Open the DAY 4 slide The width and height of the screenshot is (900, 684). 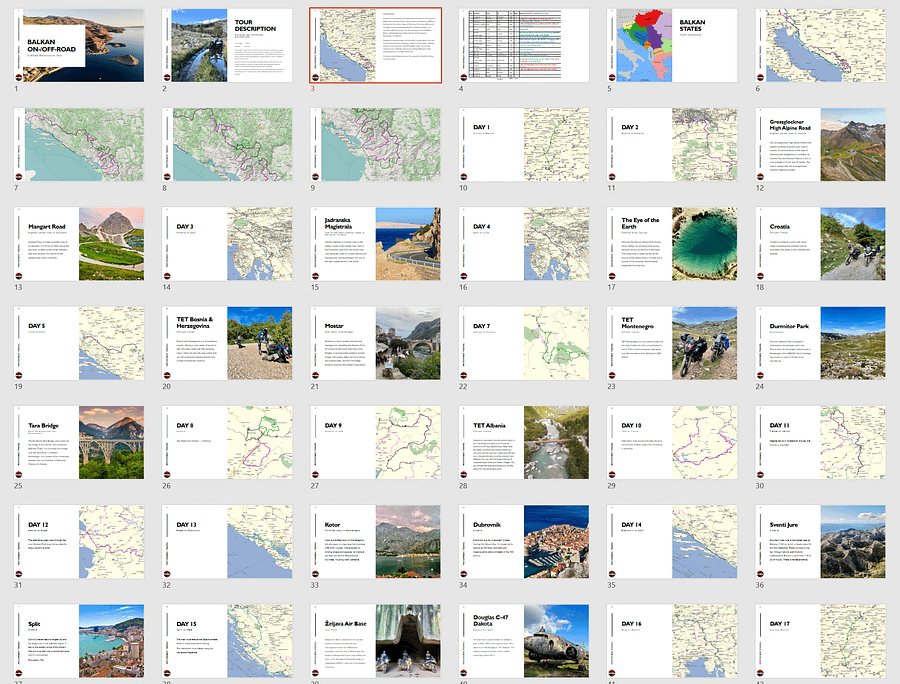(x=524, y=244)
